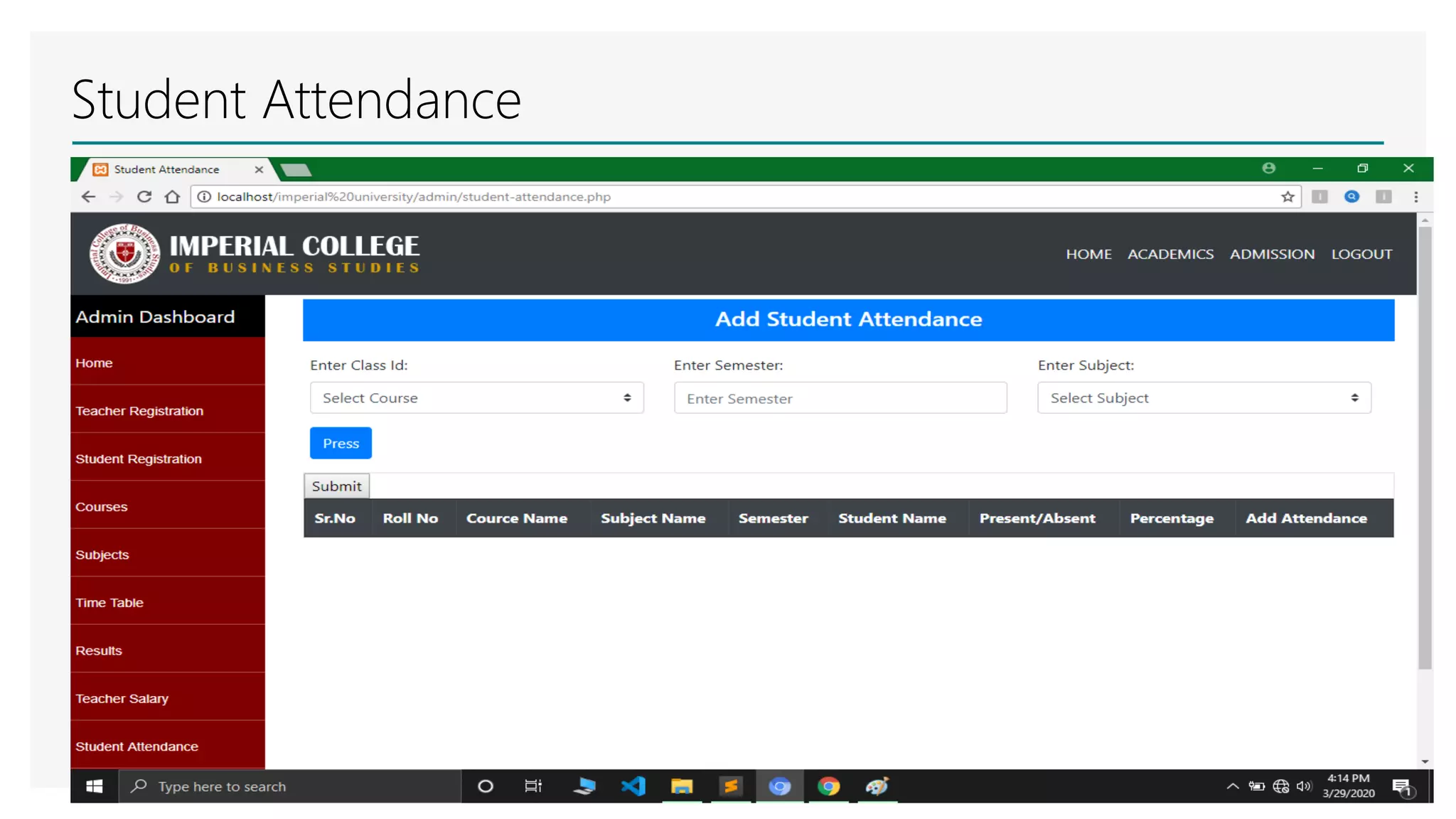Image resolution: width=1456 pixels, height=819 pixels.
Task: Switch to the Chrome taskbar icon
Action: click(x=828, y=786)
